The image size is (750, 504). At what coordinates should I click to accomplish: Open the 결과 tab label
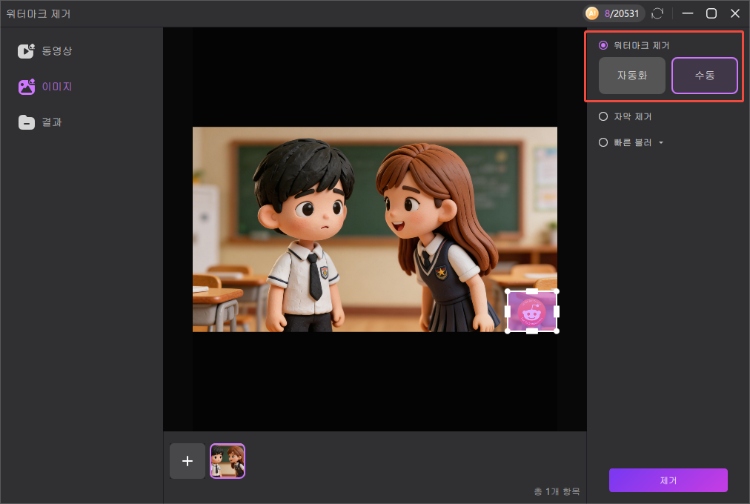point(51,122)
